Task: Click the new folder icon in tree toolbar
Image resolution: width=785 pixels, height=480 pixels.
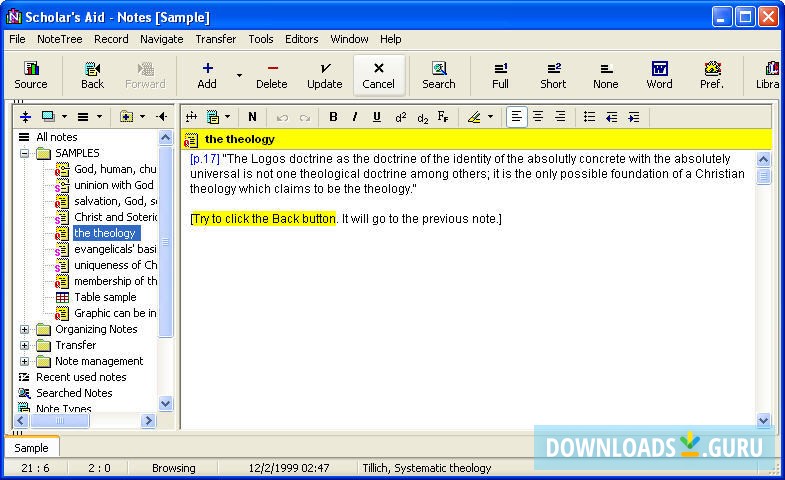Action: tap(126, 117)
